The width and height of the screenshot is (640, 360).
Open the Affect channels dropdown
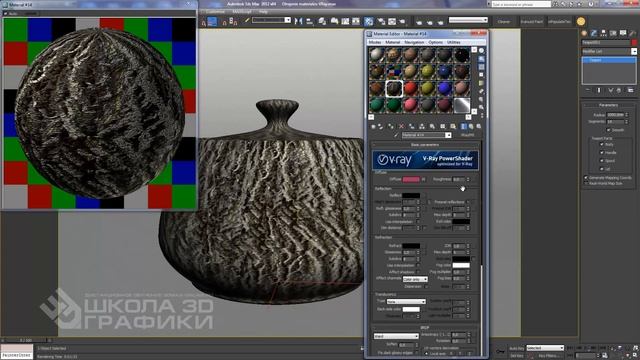pos(415,279)
